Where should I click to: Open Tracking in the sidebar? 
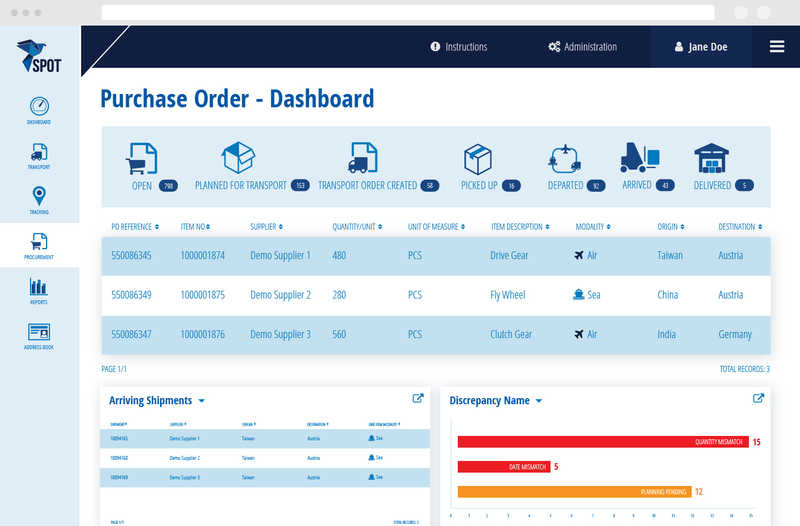[x=39, y=197]
